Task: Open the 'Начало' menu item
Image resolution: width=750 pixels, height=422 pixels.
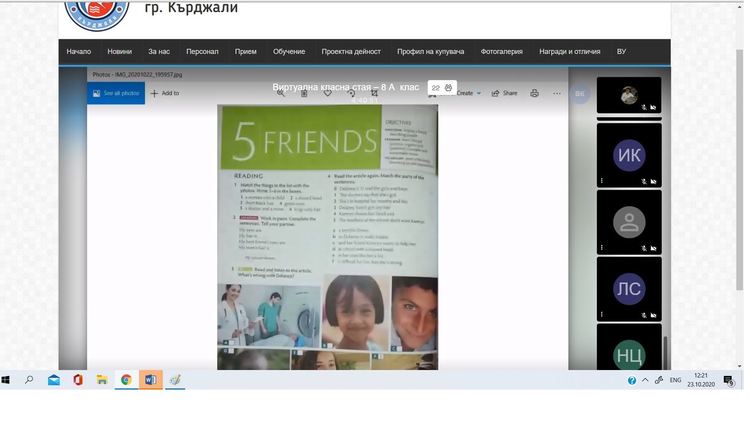Action: (78, 51)
